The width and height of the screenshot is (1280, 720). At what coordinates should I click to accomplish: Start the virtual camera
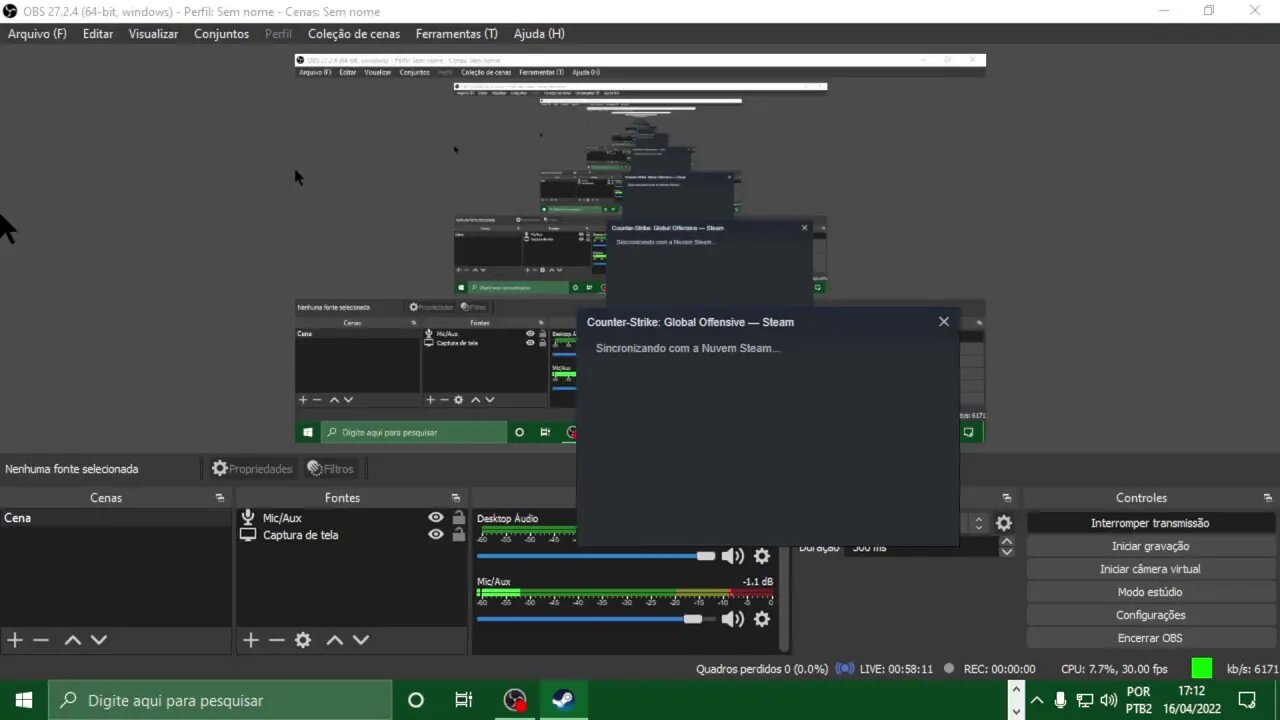[1150, 569]
